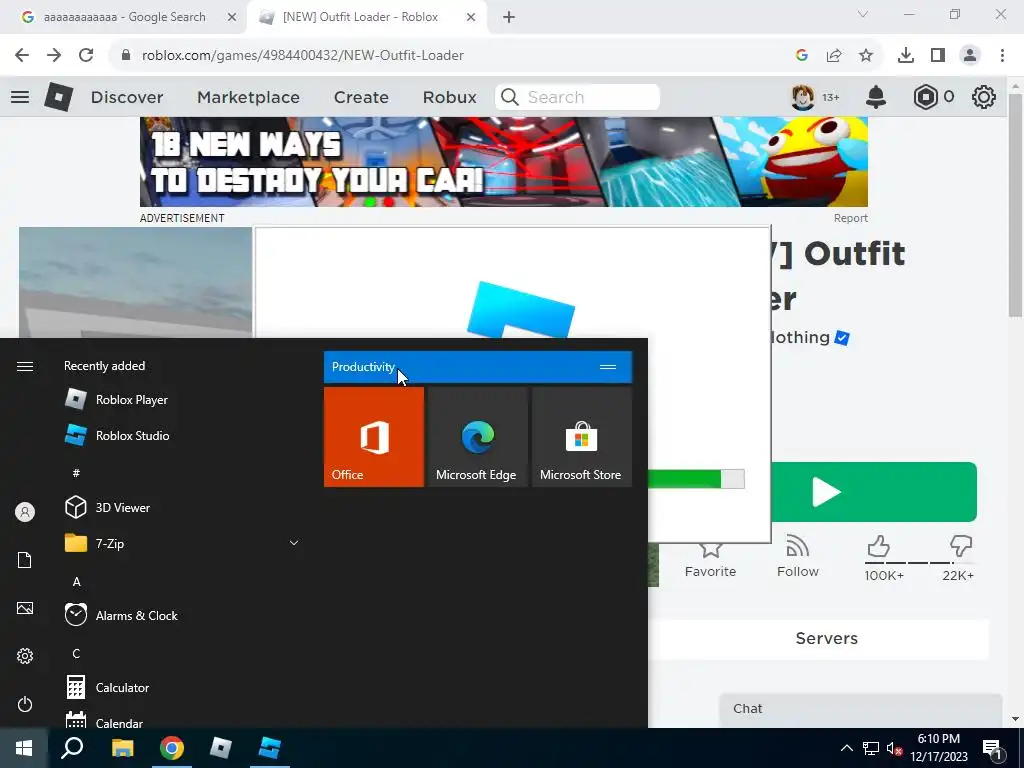Open the Roblox avatar profile picture
1024x768 pixels.
coord(803,97)
